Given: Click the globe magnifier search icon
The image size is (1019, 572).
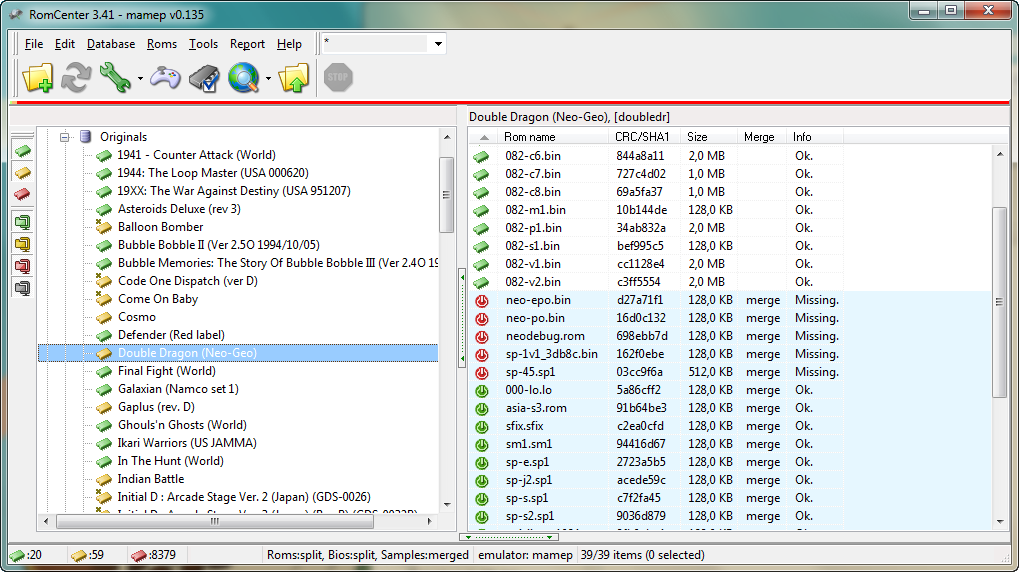Looking at the screenshot, I should 243,78.
